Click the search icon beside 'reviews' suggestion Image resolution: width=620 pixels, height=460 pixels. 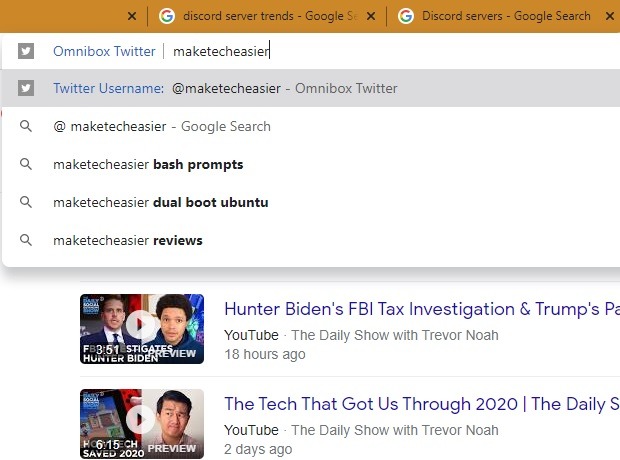[26, 240]
